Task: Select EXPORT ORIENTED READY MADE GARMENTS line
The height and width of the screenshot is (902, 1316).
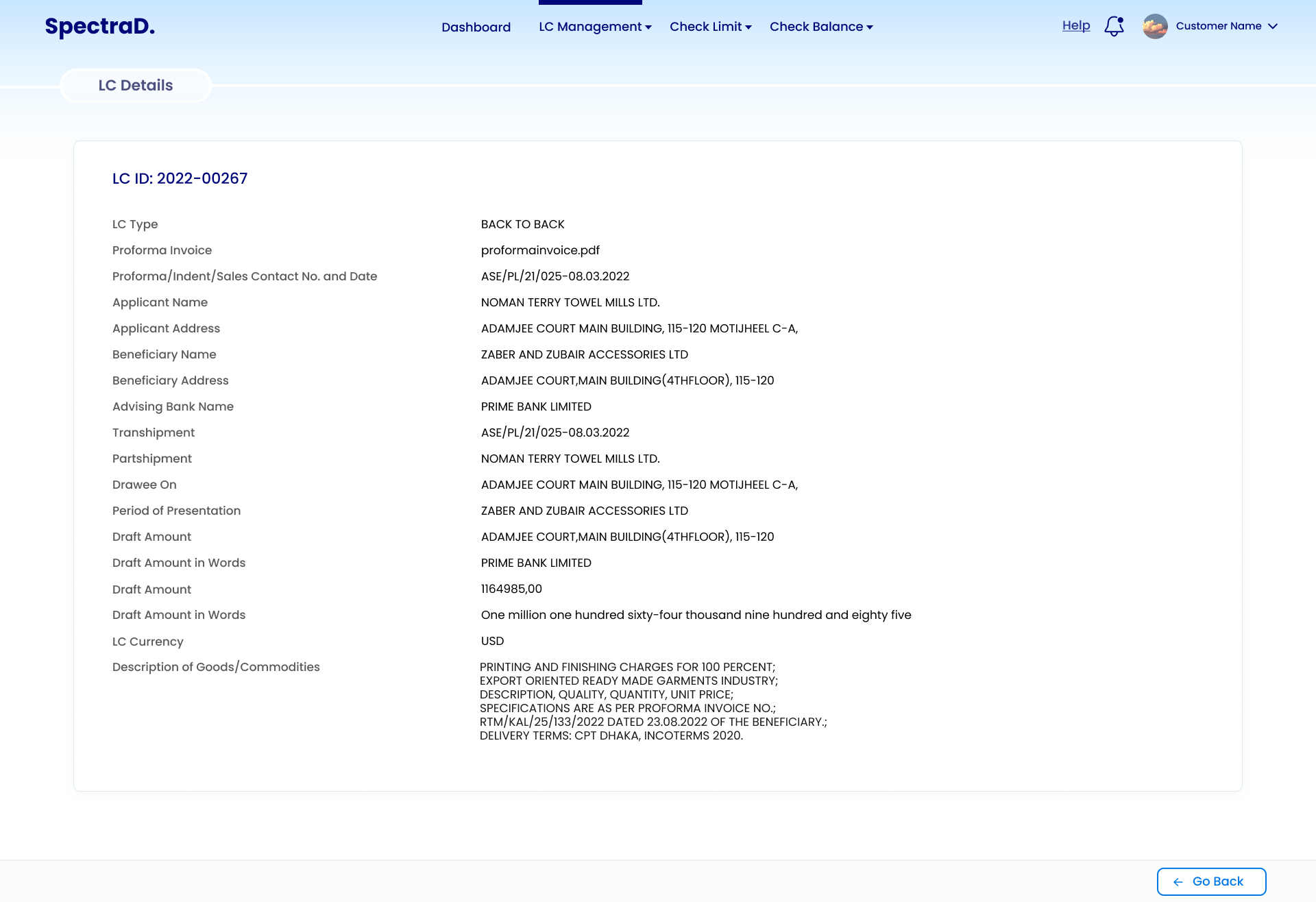Action: [x=629, y=681]
